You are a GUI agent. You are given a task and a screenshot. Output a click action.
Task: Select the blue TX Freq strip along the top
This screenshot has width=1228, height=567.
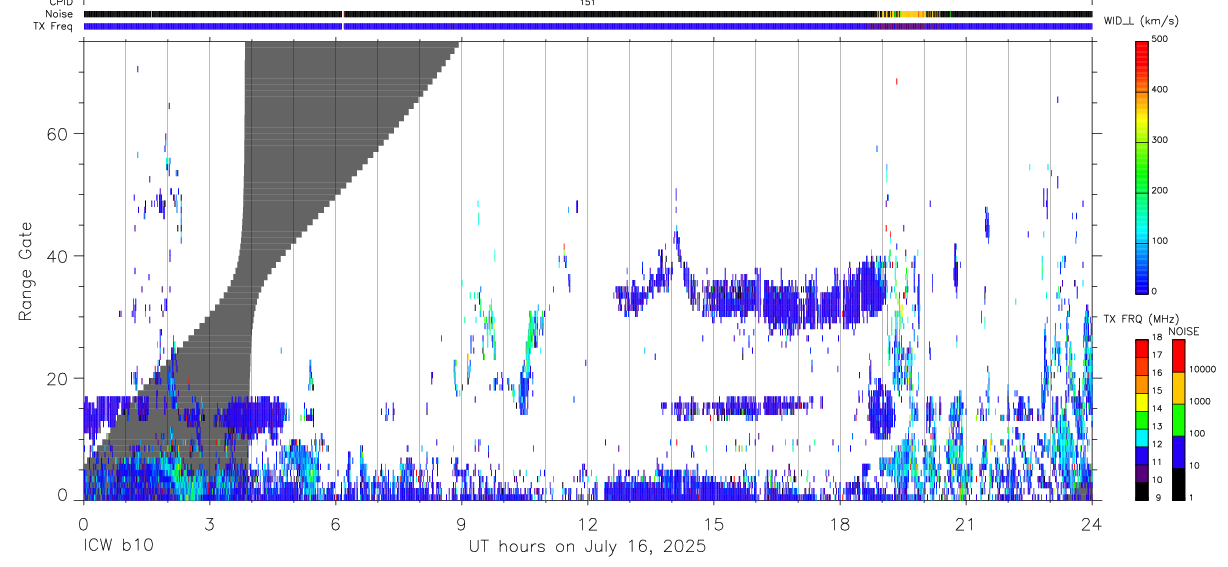point(587,26)
